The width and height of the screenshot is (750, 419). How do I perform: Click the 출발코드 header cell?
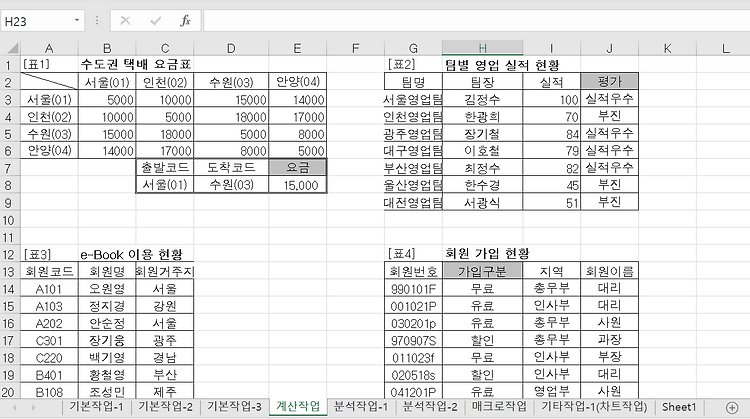pos(165,167)
